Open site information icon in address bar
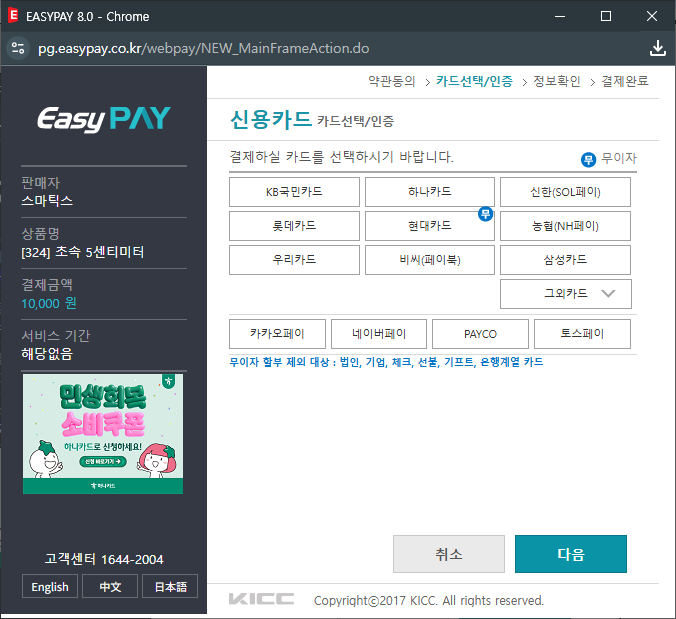Screen dimensions: 676x619 18,48
